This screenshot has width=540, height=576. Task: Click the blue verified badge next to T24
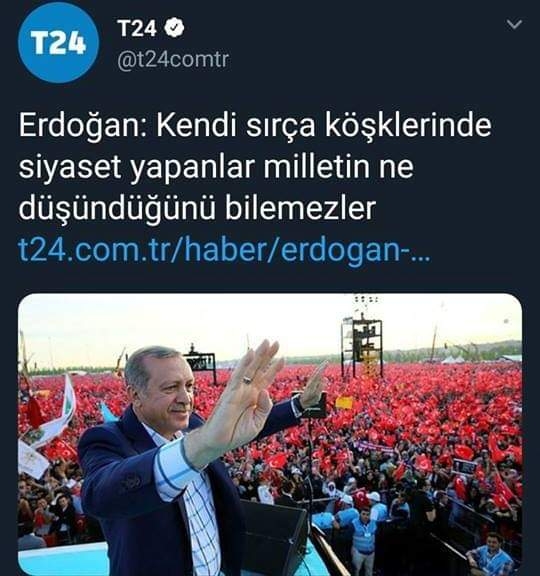point(174,28)
